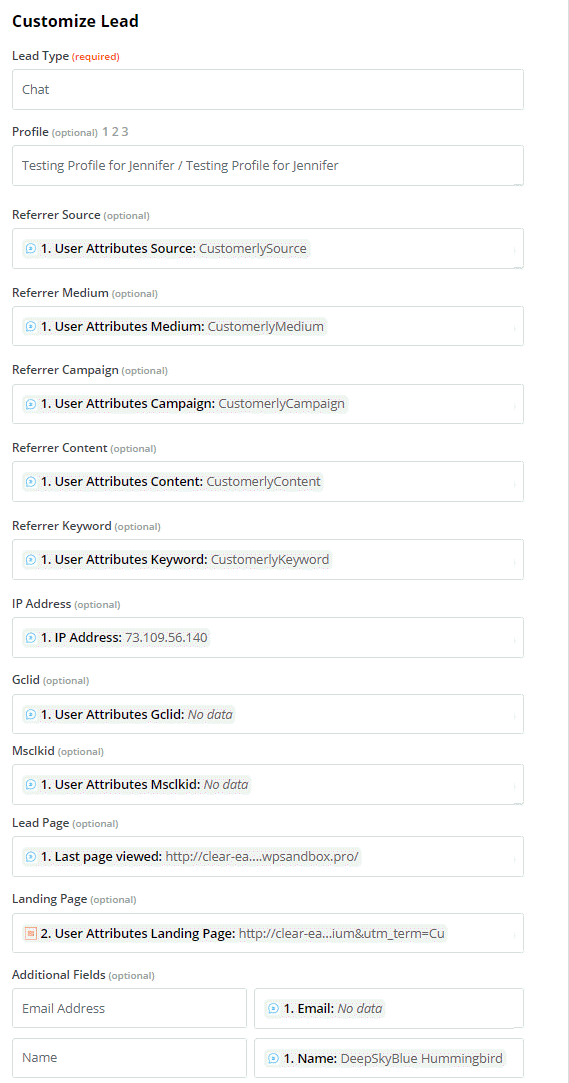Select the User Attributes Content pill
The width and height of the screenshot is (569, 1083).
pyautogui.click(x=173, y=481)
